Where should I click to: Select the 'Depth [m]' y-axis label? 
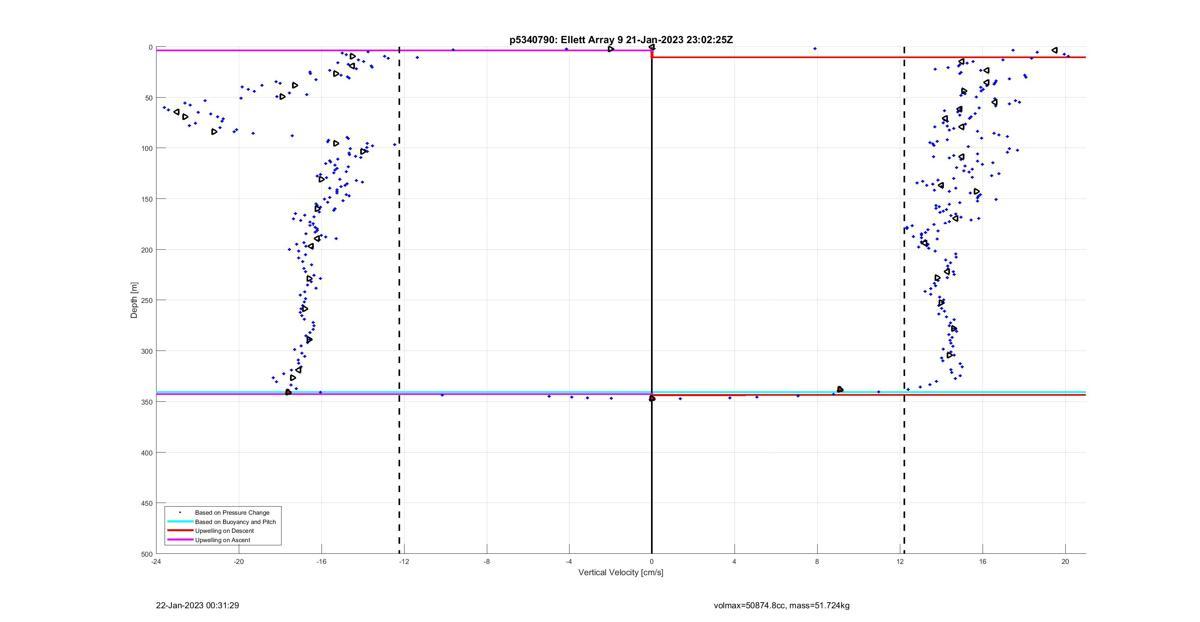pos(133,300)
